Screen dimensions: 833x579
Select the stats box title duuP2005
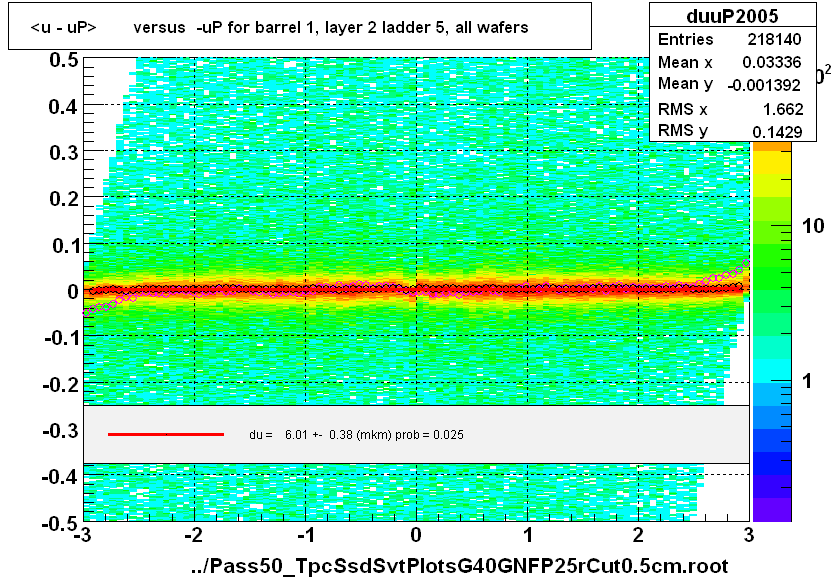[732, 16]
